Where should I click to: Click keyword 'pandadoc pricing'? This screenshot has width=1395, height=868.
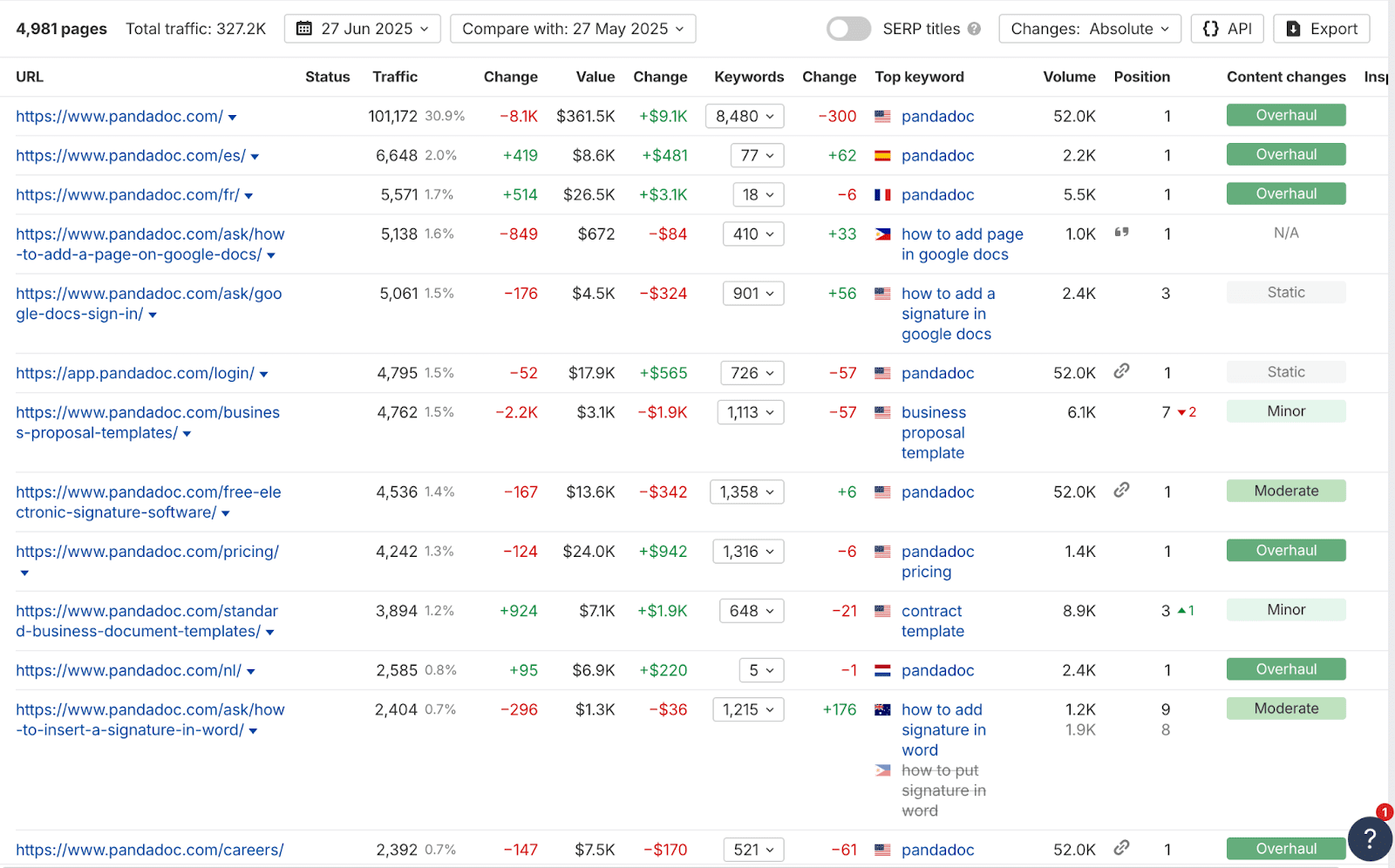click(x=938, y=562)
